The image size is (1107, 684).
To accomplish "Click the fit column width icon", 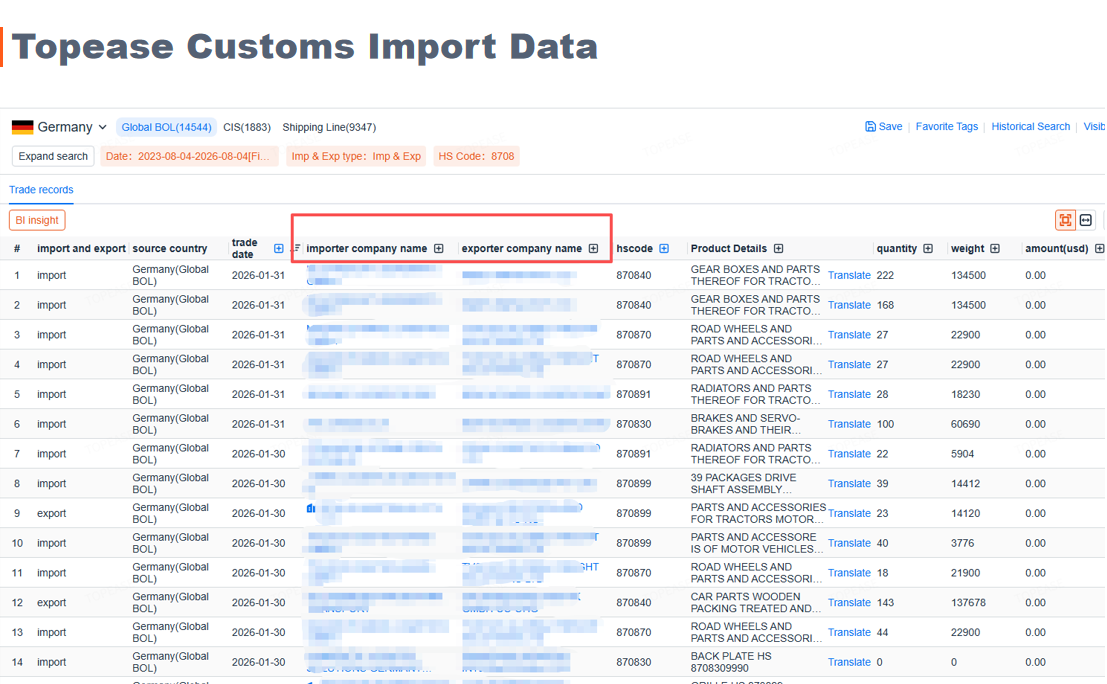I will (x=1087, y=220).
